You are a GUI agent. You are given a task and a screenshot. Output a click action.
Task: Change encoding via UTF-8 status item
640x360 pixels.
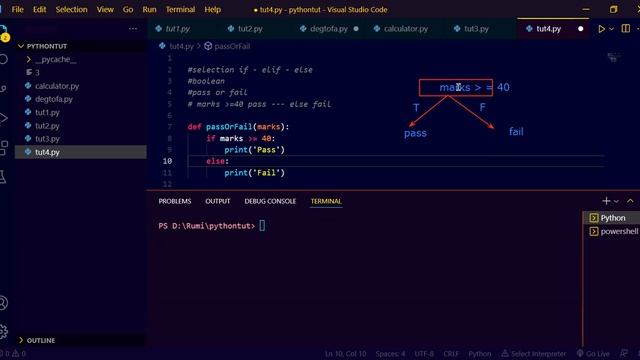424,354
